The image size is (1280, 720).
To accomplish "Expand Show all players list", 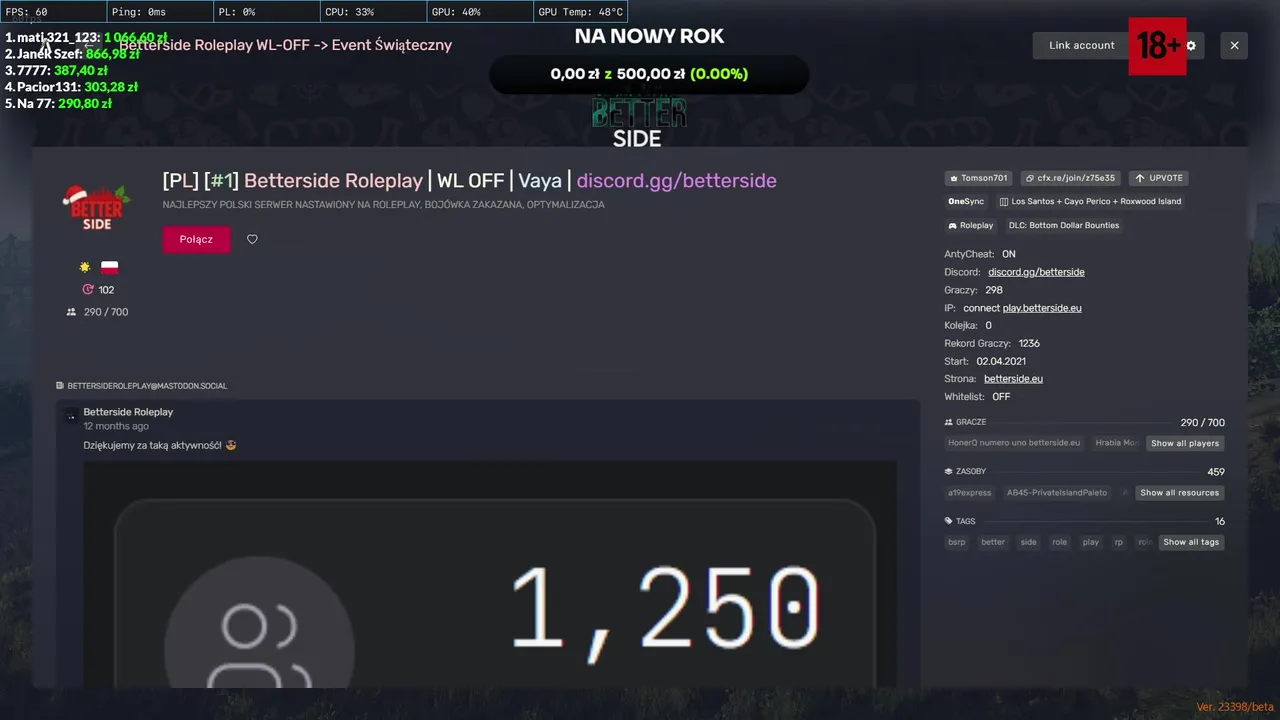I will pyautogui.click(x=1185, y=443).
